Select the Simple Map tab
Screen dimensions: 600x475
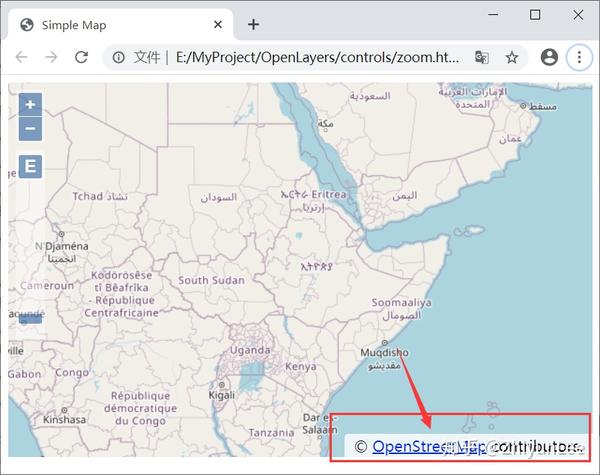point(120,25)
